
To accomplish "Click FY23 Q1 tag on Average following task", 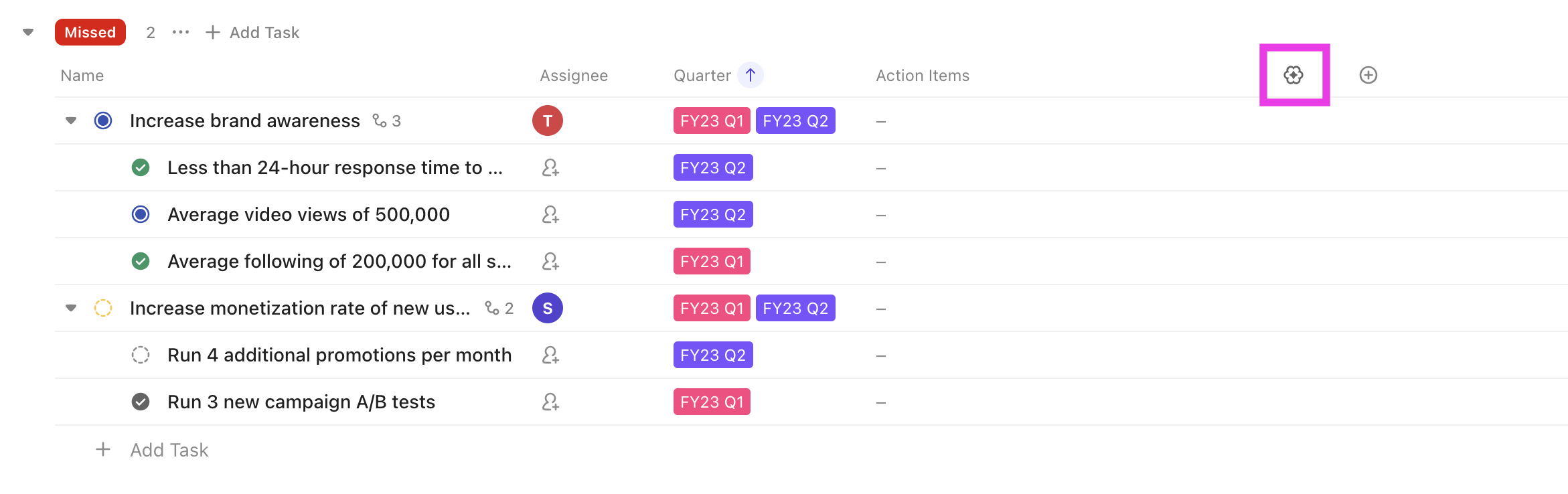I will pyautogui.click(x=711, y=262).
